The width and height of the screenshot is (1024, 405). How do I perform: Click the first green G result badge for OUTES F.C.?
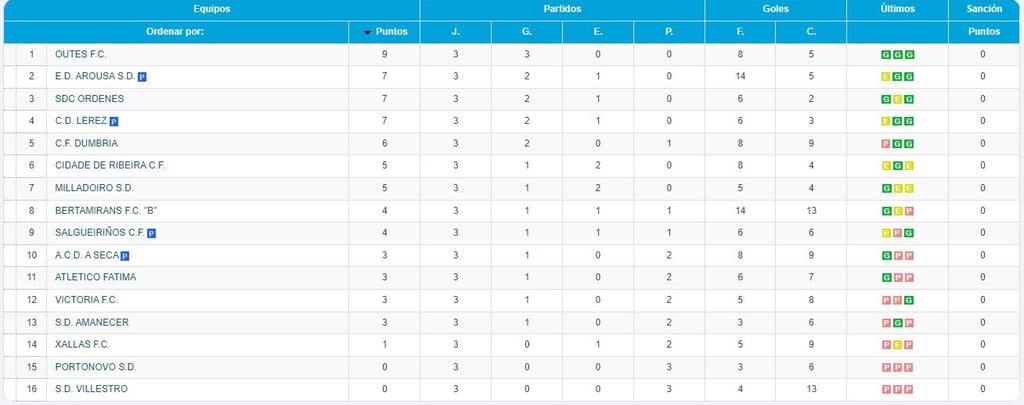(886, 55)
